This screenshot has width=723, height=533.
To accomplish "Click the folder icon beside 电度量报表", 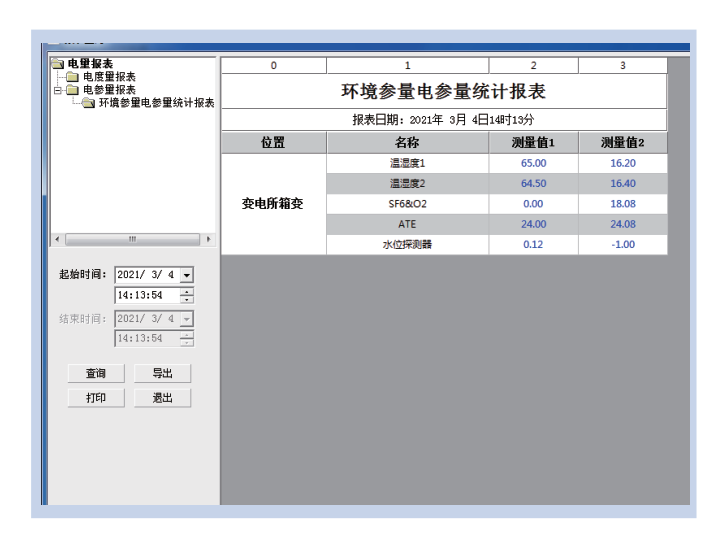I will click(x=72, y=77).
